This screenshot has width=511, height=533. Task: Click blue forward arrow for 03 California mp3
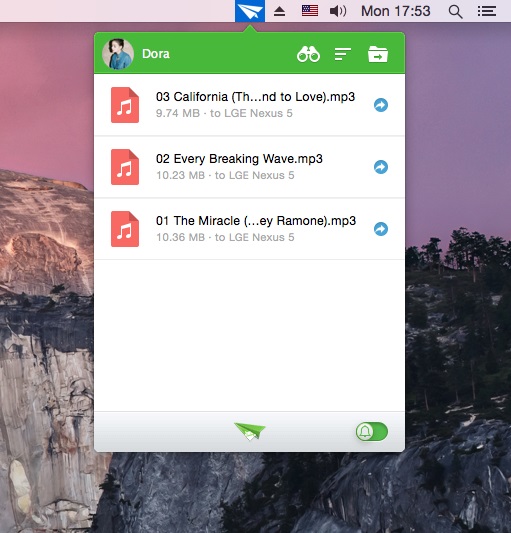click(381, 105)
